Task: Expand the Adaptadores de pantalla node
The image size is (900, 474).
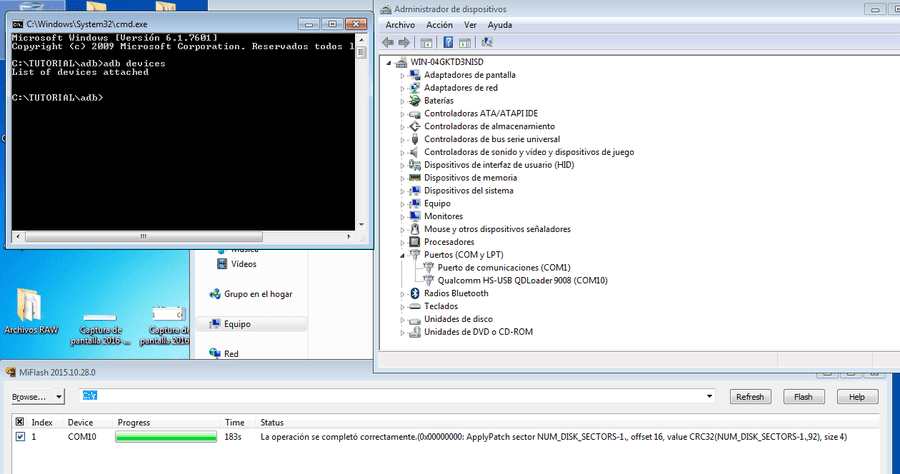Action: click(402, 76)
